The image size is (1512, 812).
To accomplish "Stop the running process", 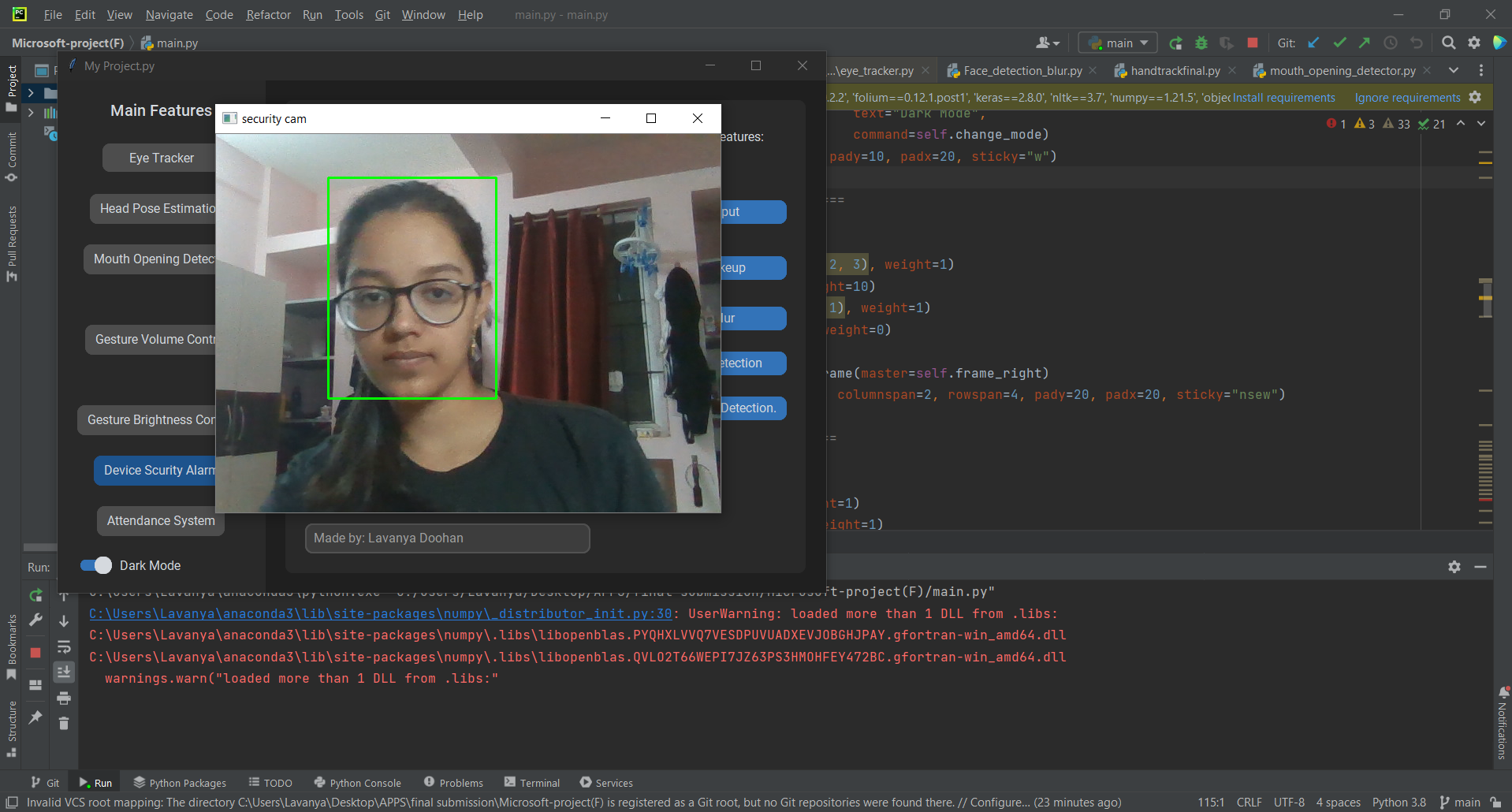I will coord(1252,43).
